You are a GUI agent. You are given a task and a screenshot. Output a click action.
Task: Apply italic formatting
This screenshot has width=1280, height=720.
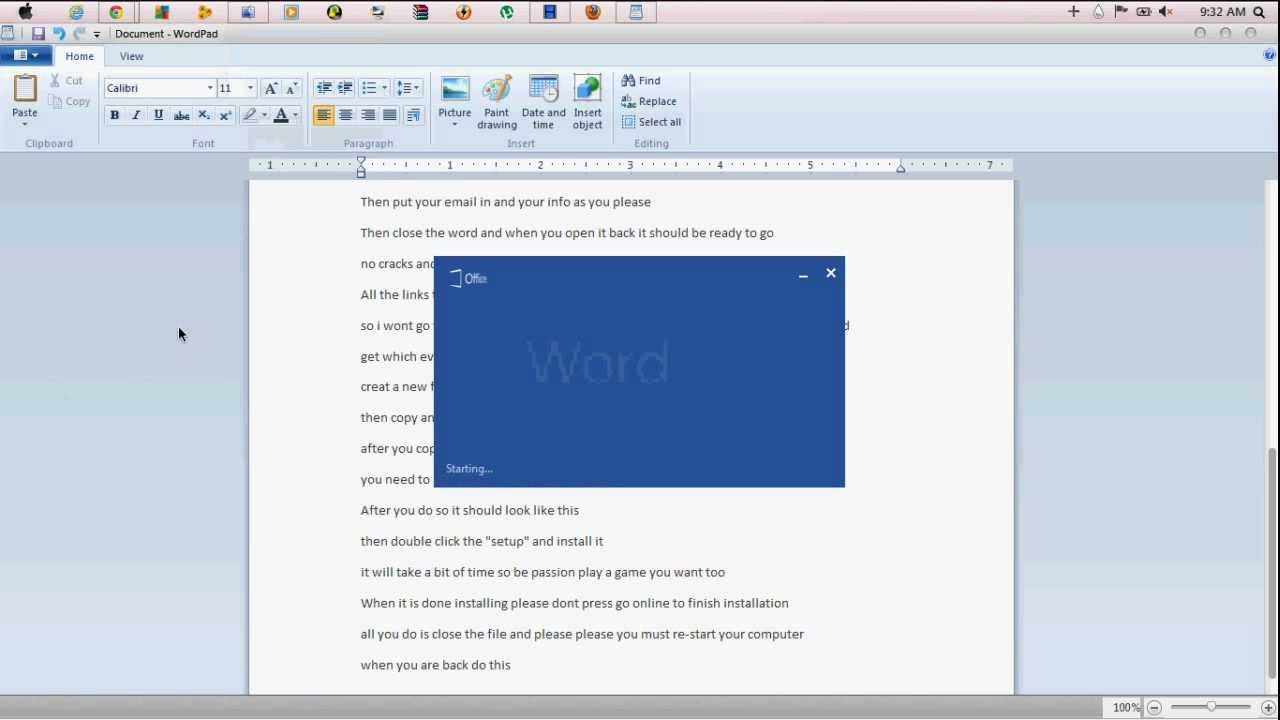point(136,116)
